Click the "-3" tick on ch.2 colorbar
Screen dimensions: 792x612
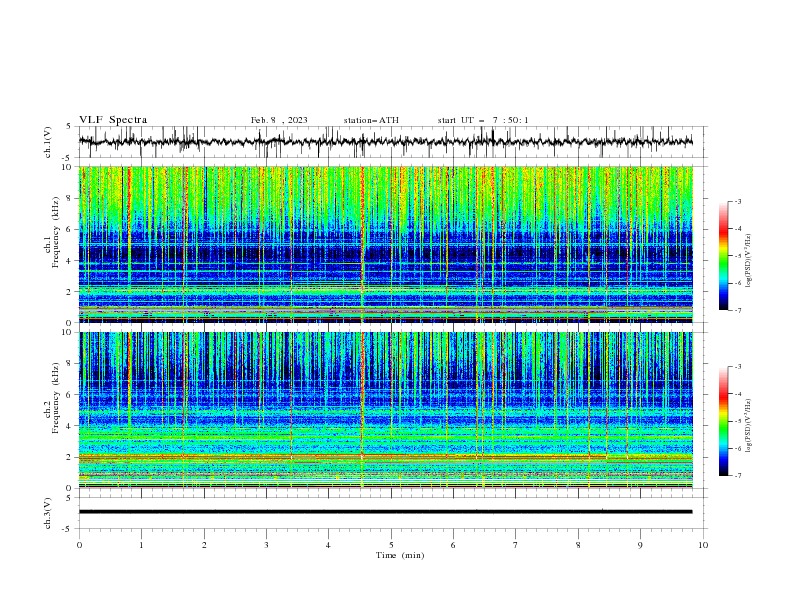[737, 367]
